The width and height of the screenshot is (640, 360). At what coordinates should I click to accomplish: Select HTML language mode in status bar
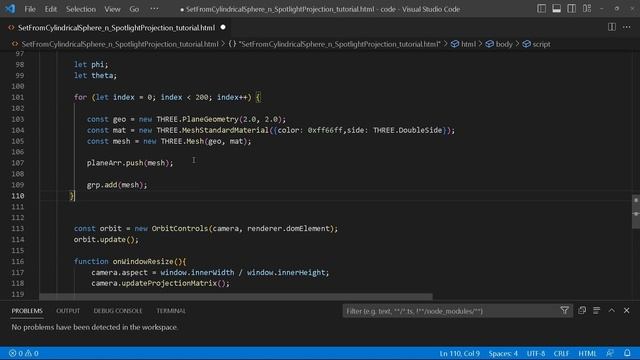[587, 353]
